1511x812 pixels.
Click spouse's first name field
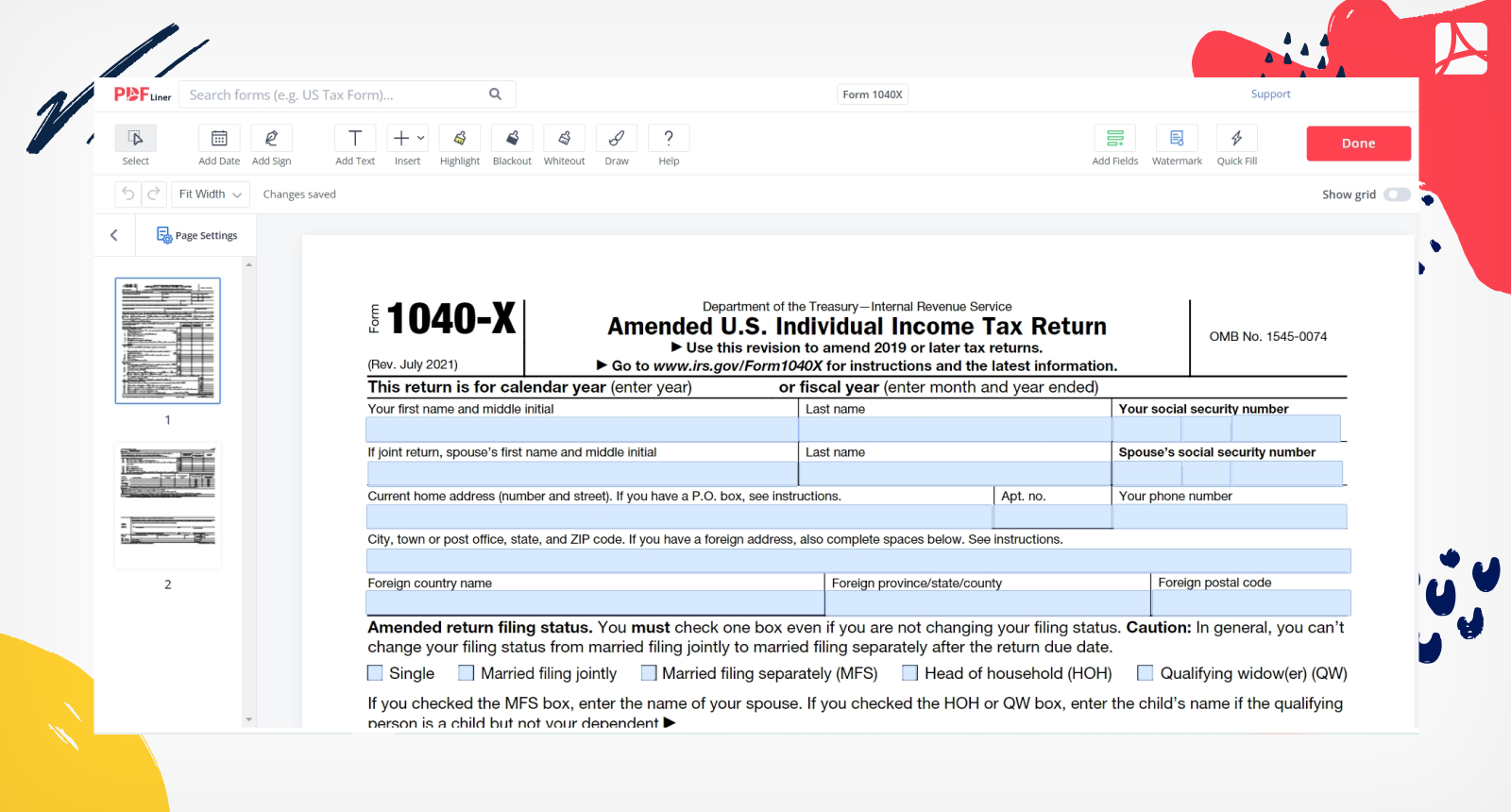[x=582, y=473]
